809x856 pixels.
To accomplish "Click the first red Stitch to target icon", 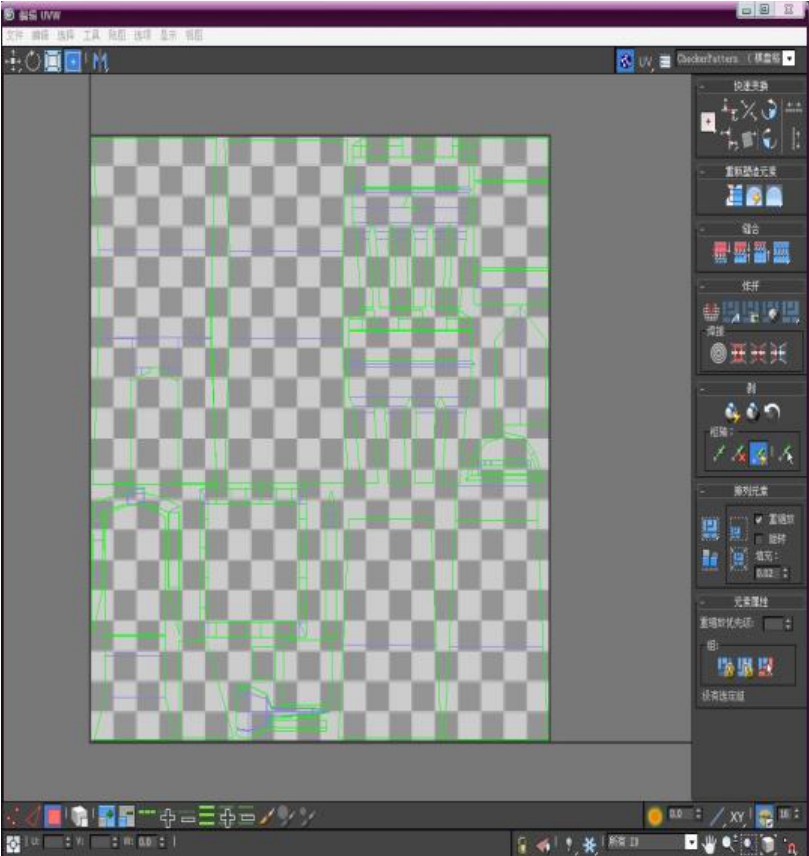I will point(721,253).
